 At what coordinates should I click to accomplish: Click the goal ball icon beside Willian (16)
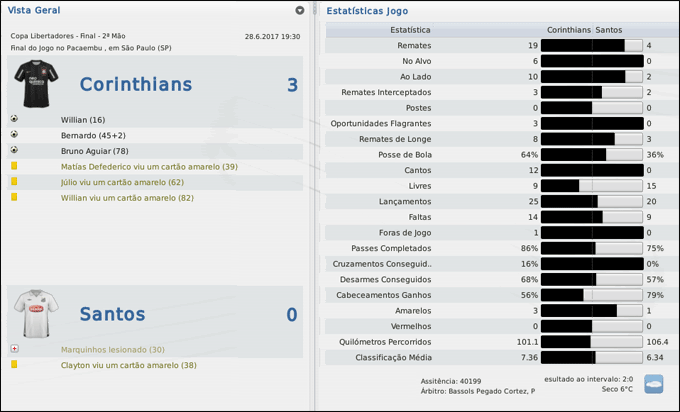tap(14, 119)
